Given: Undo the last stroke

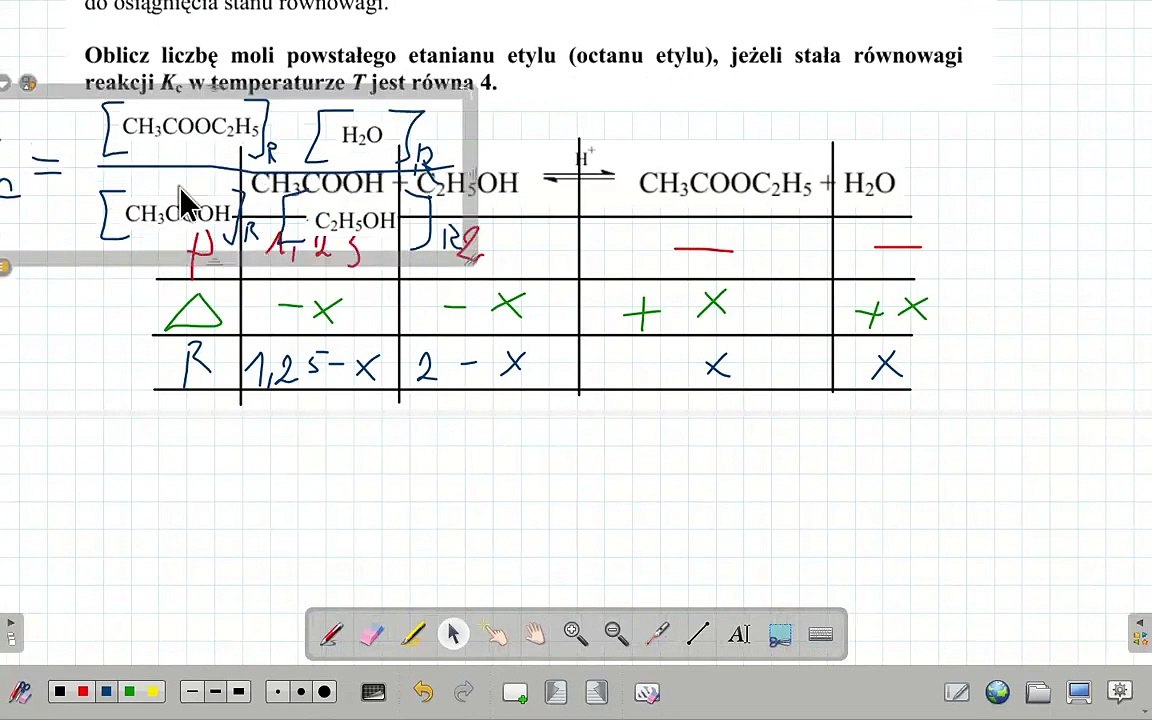Looking at the screenshot, I should (423, 691).
